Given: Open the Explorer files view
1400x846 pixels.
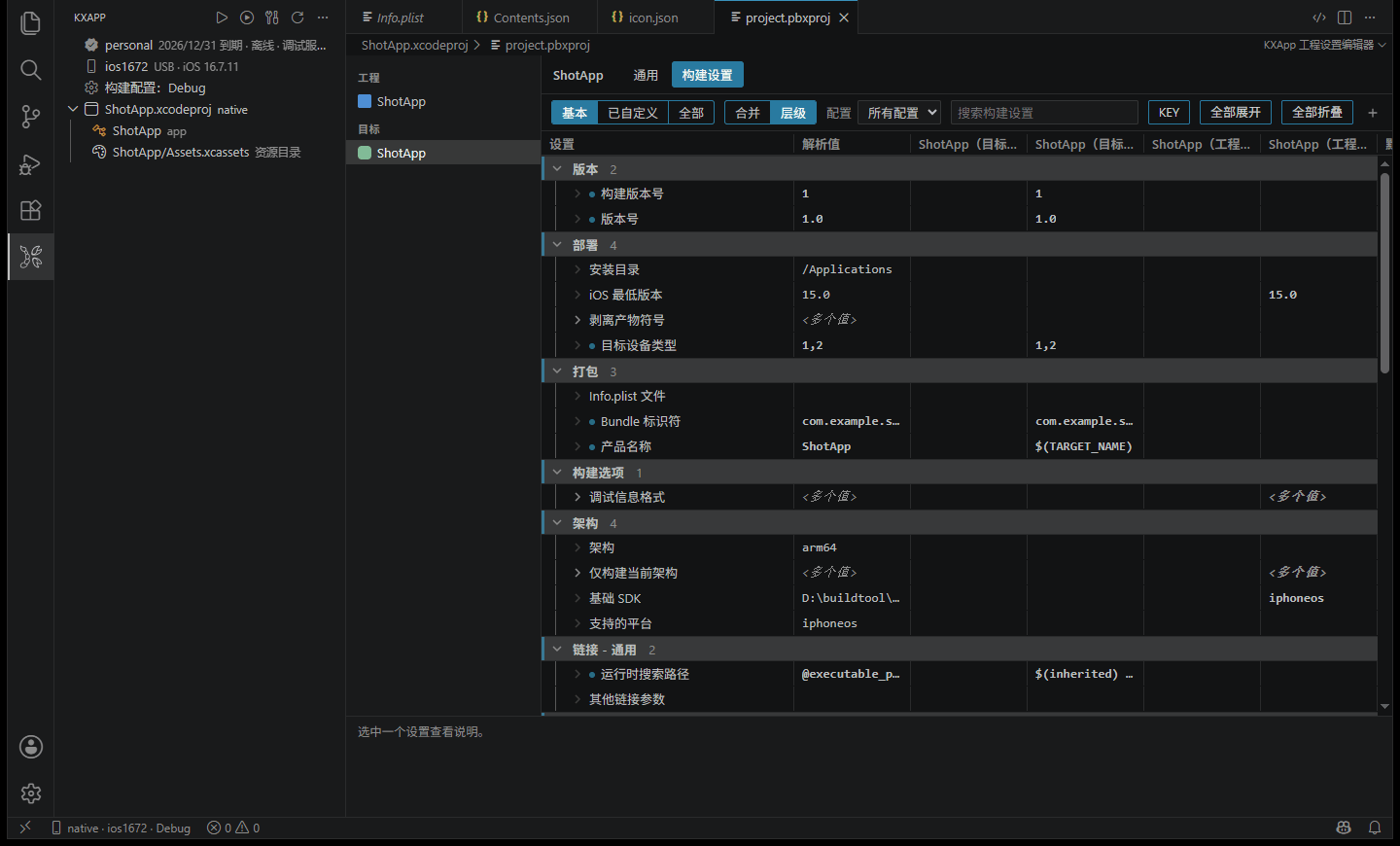Looking at the screenshot, I should click(x=31, y=23).
